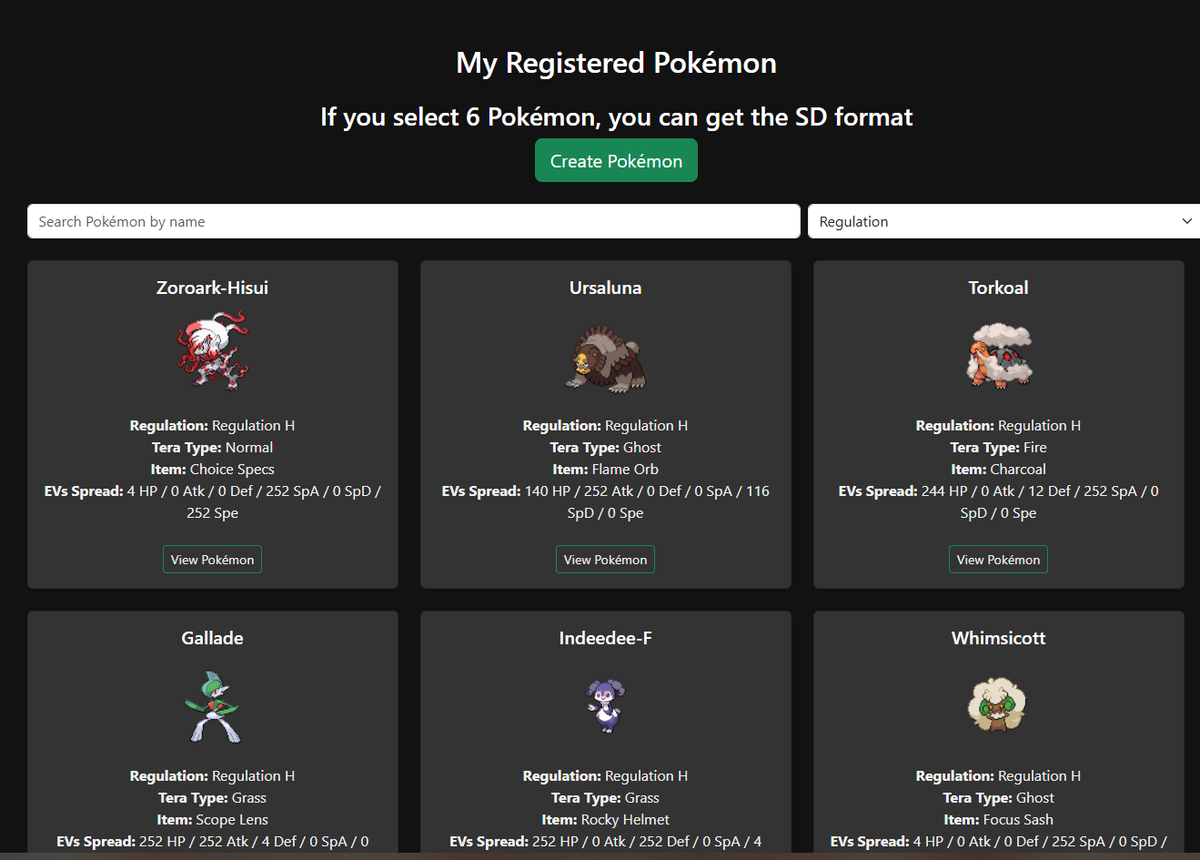This screenshot has height=860, width=1200.
Task: Click the Gallade card title
Action: (x=212, y=638)
